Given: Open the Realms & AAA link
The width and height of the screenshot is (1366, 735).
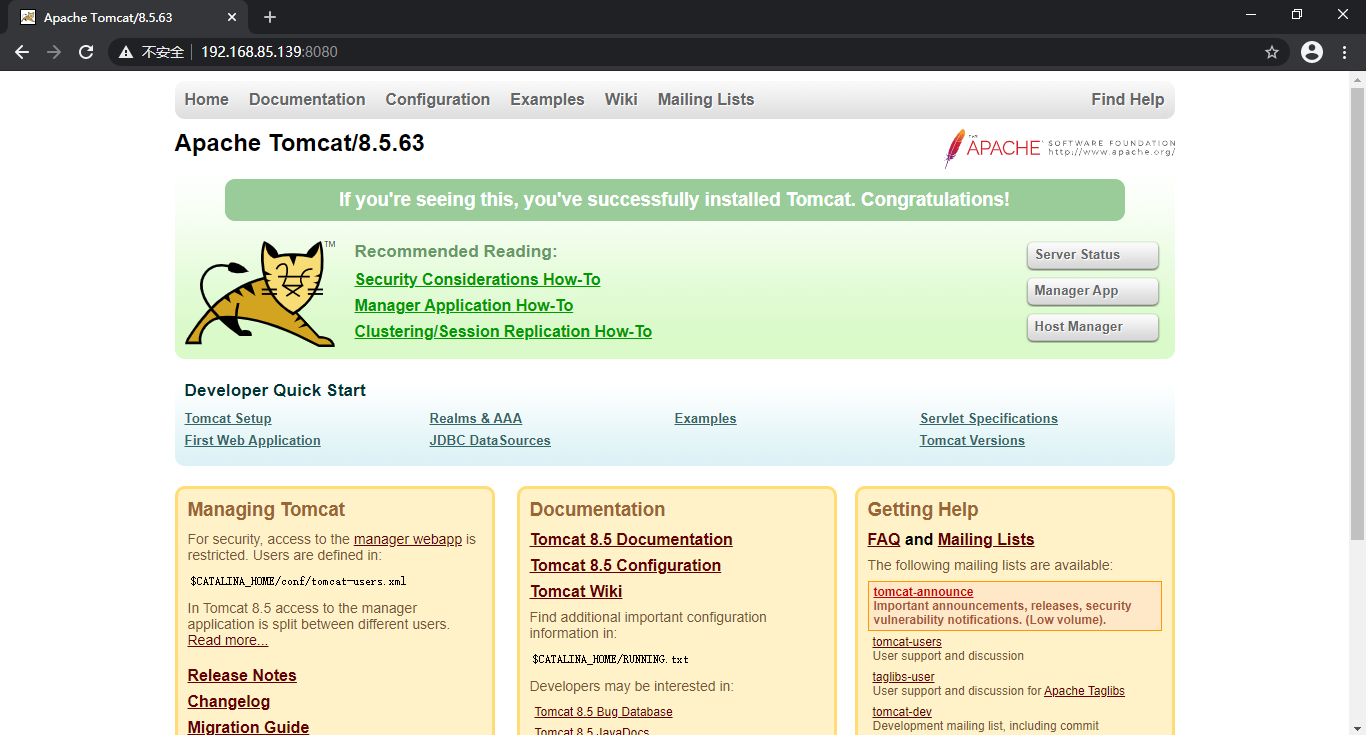Looking at the screenshot, I should click(476, 419).
